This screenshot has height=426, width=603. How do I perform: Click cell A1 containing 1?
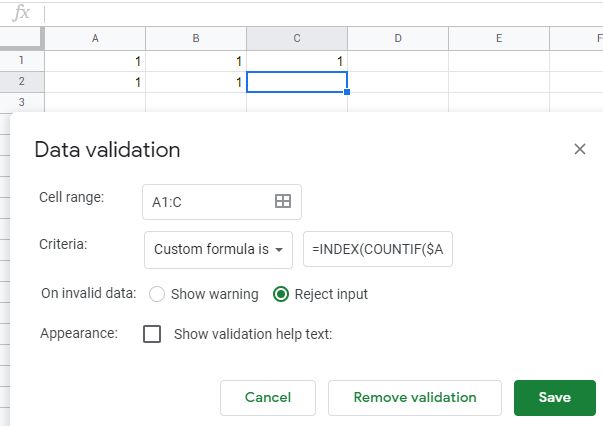(x=95, y=61)
